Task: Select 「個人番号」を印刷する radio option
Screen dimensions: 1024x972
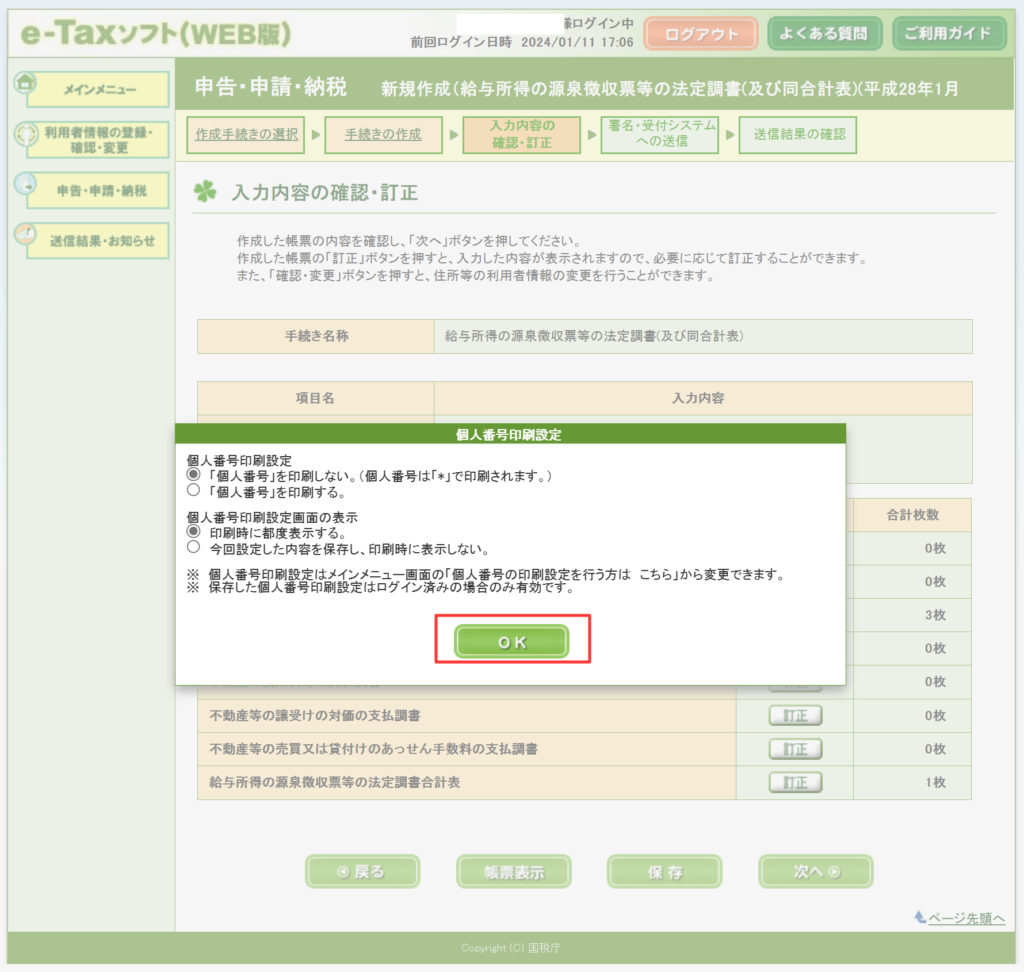Action: pyautogui.click(x=194, y=492)
